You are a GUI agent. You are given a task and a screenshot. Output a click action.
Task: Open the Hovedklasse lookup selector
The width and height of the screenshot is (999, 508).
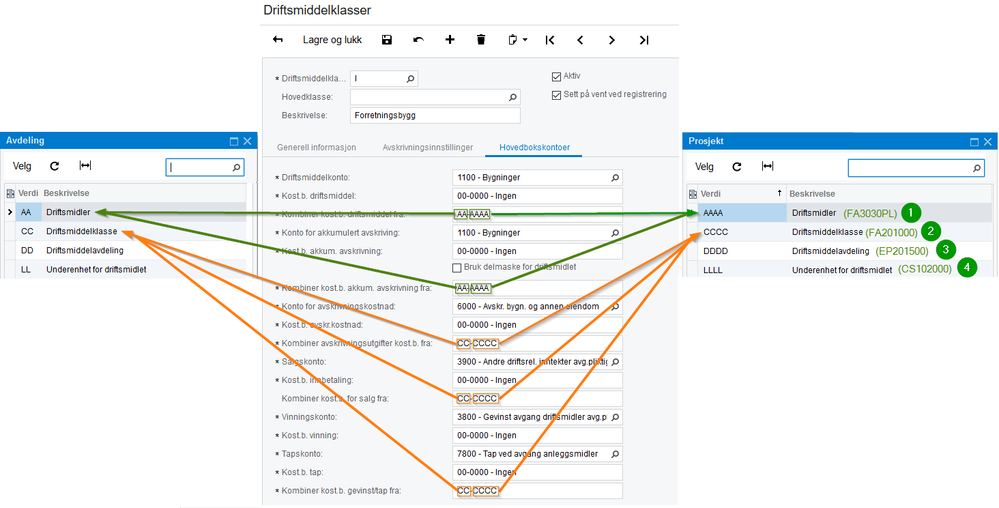pos(514,98)
